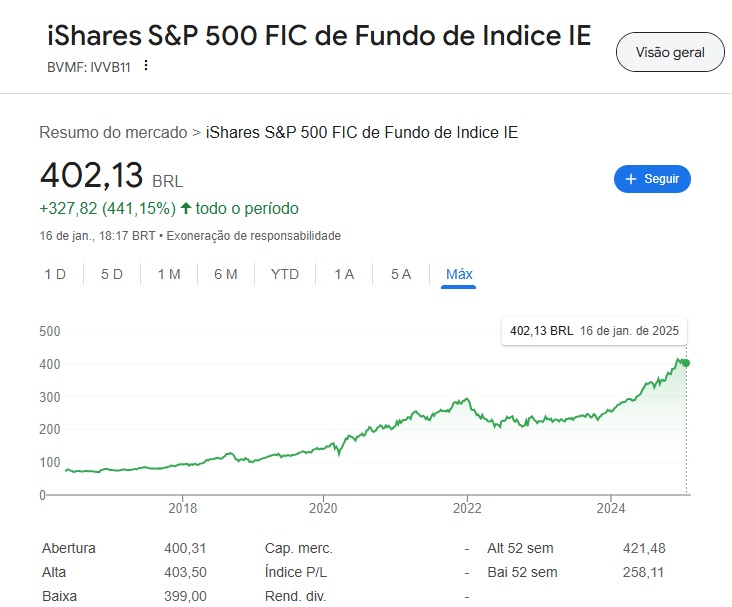Click the green end-of-line chart data point
732x607 pixels.
pyautogui.click(x=686, y=362)
